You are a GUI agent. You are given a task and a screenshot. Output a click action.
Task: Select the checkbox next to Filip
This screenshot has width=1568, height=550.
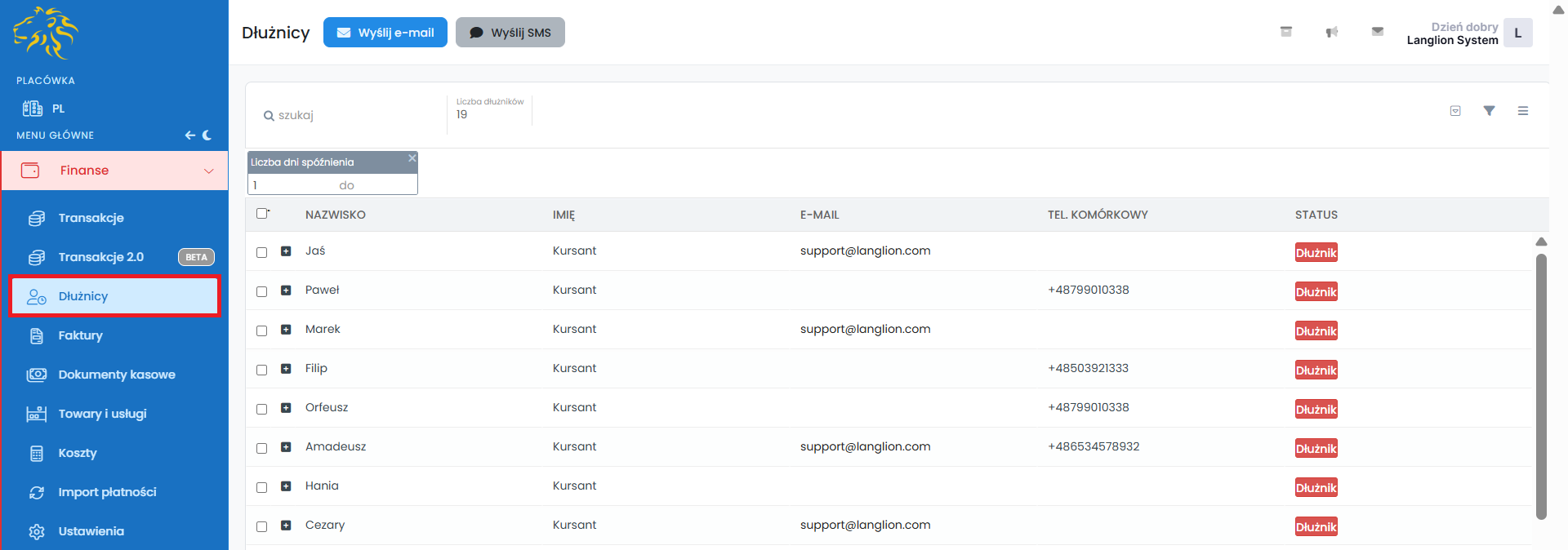[262, 370]
